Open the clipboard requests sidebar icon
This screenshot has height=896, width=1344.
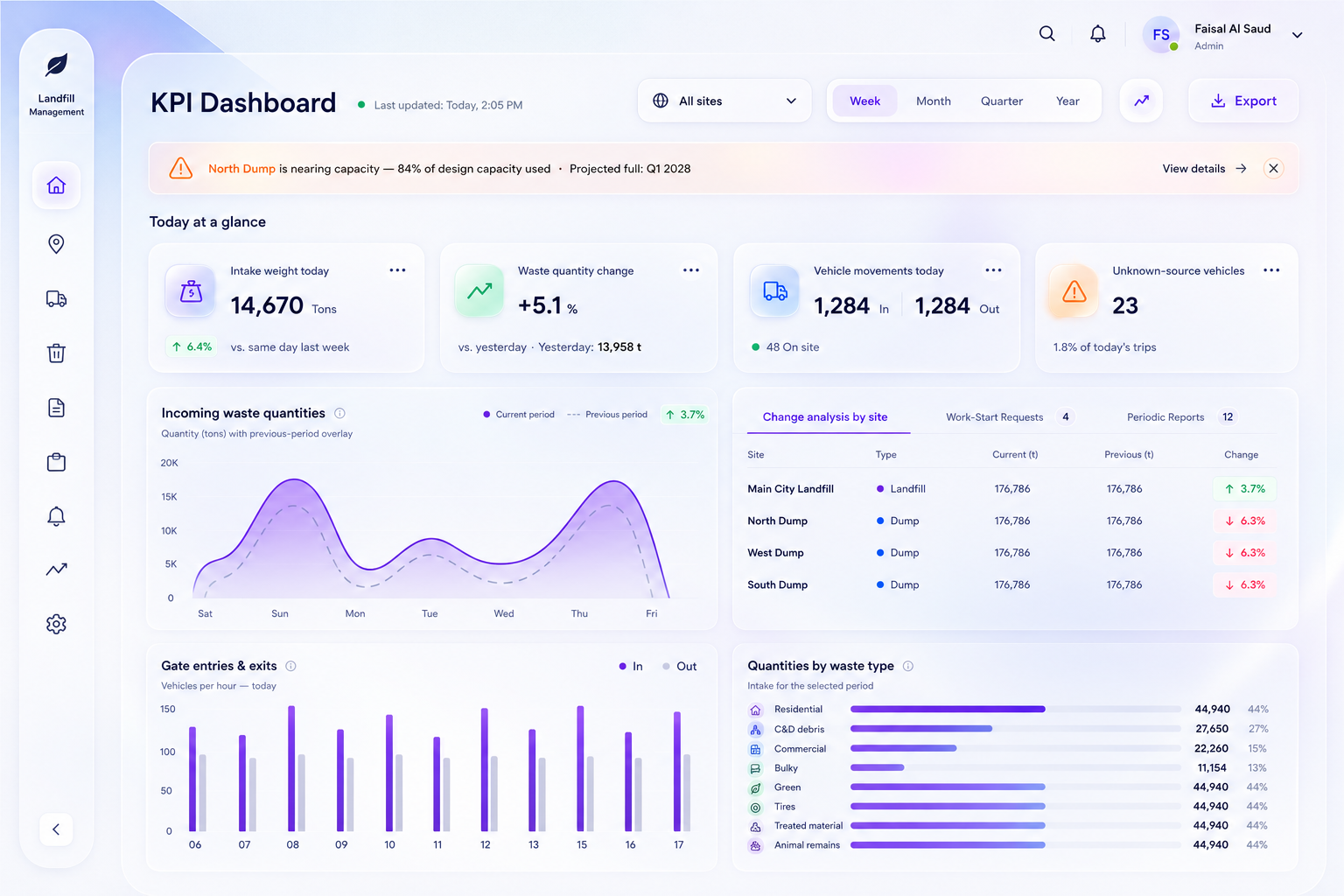(56, 462)
